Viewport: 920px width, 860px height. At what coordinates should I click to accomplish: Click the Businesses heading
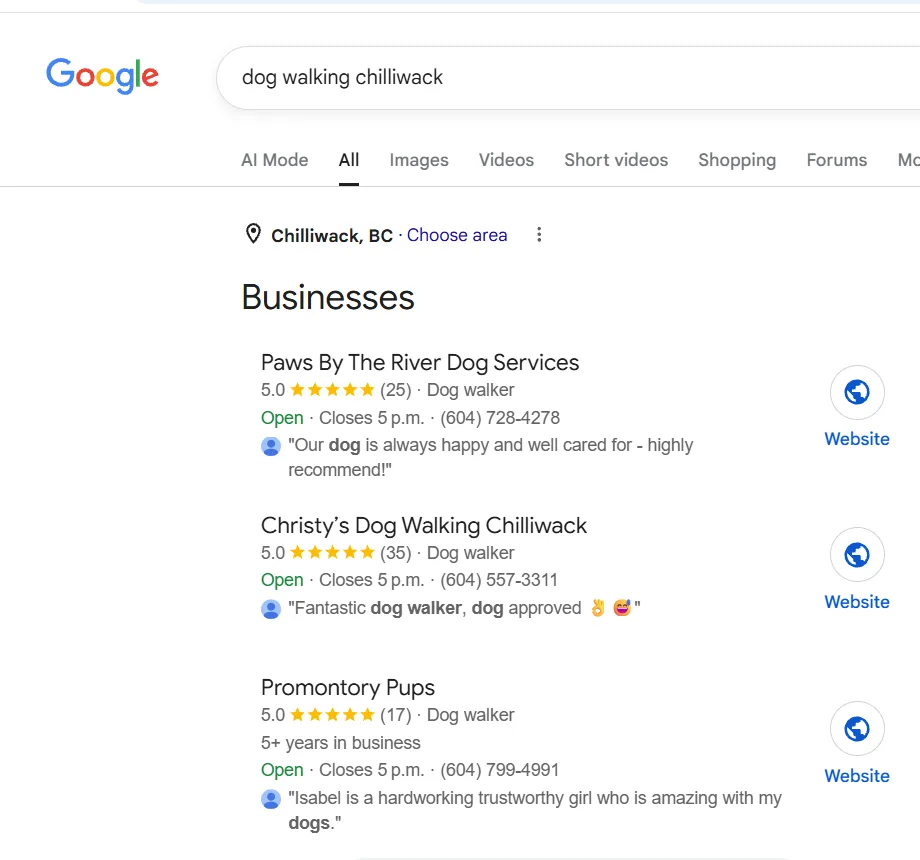(x=328, y=297)
